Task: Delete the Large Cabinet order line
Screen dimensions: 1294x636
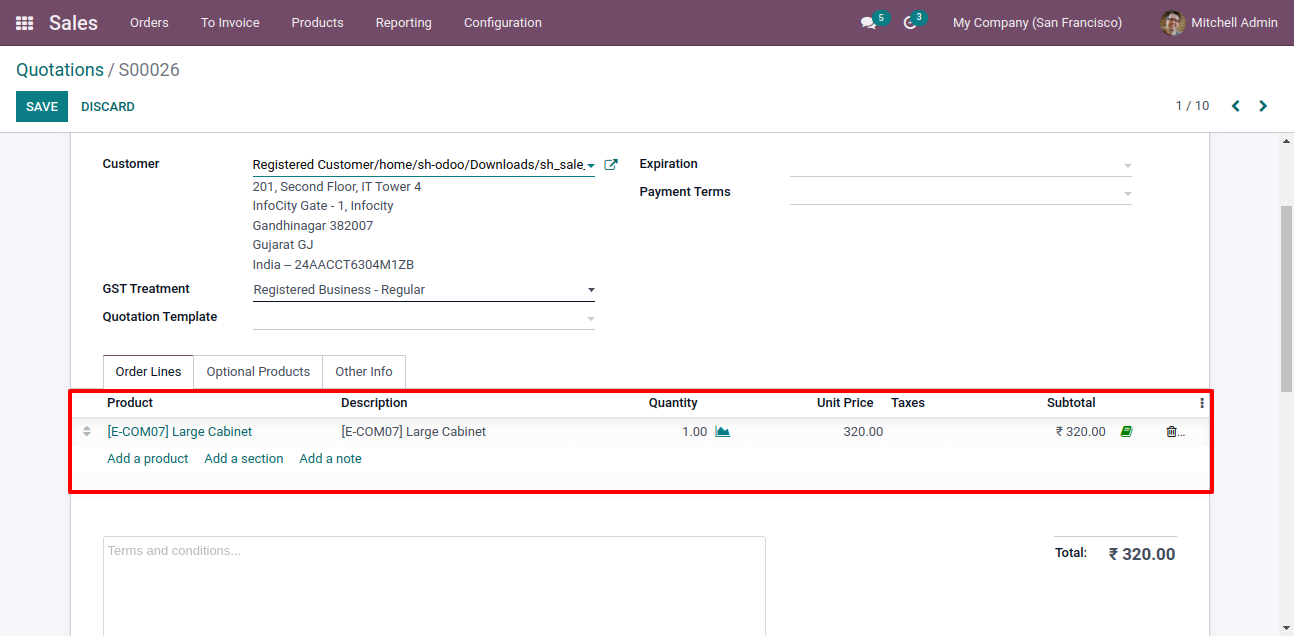Action: click(x=1172, y=432)
